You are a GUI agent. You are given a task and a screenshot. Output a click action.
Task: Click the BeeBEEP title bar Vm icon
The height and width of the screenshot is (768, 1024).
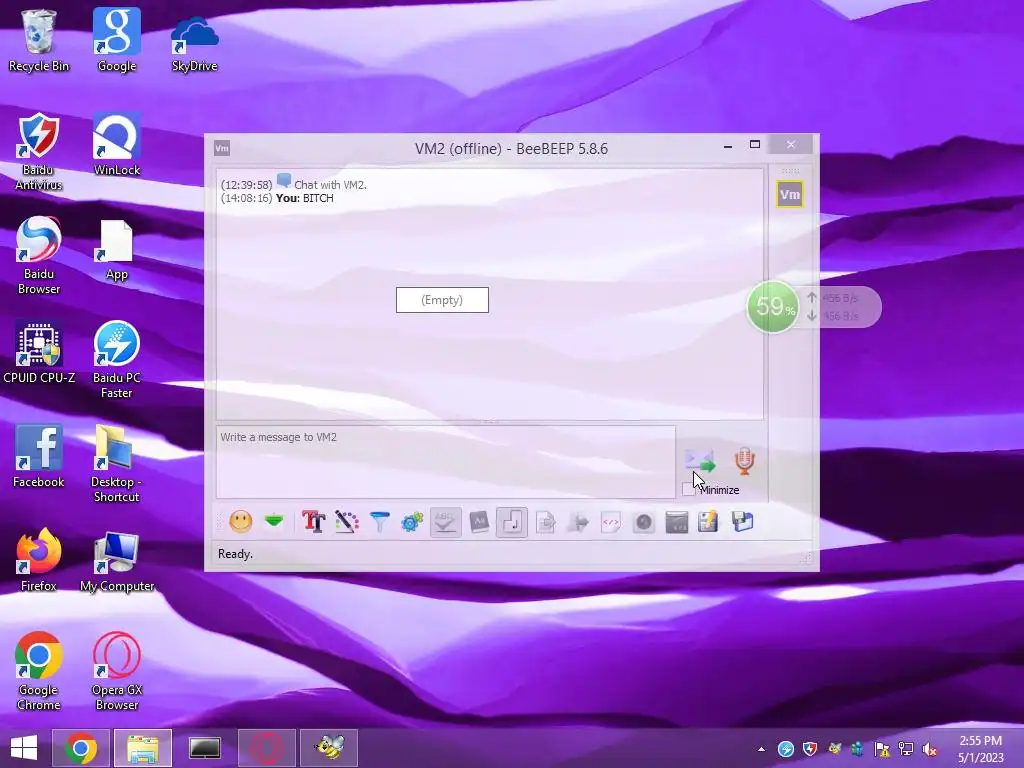coord(222,148)
